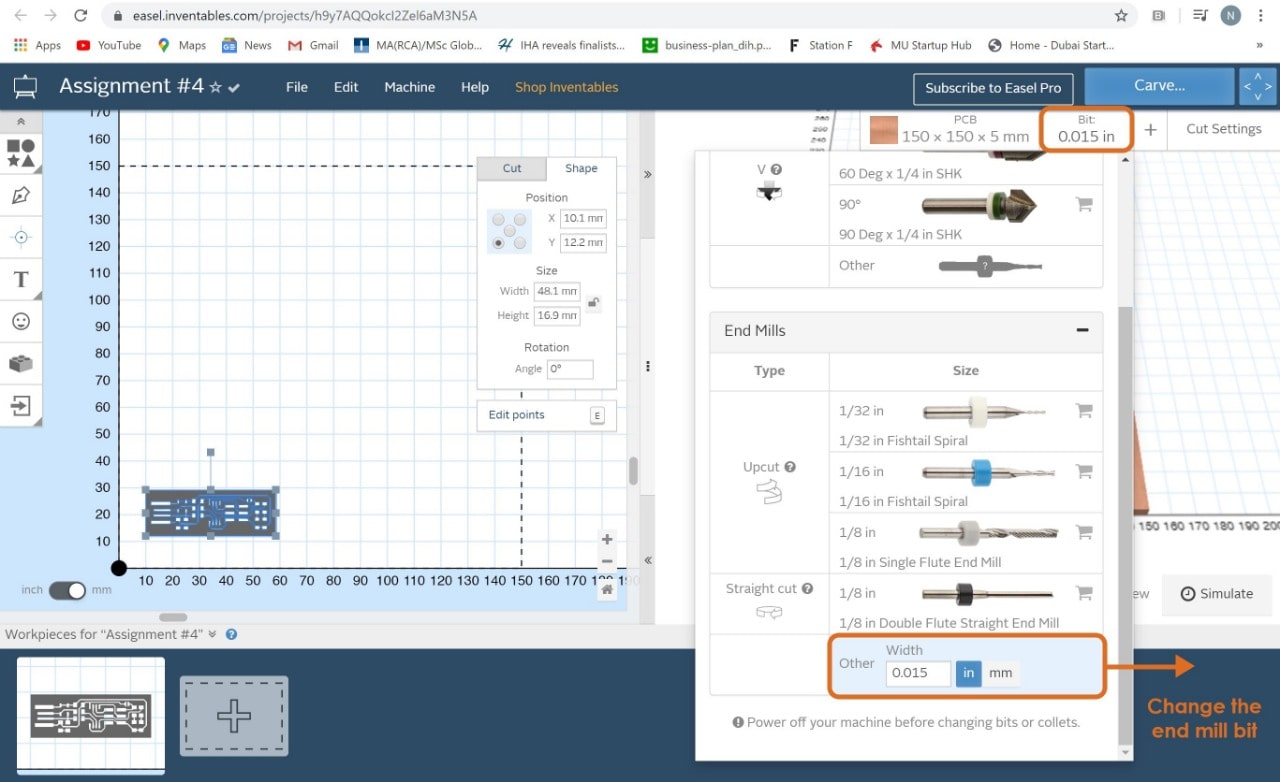This screenshot has height=782, width=1280.
Task: Click the Easel logo icon
Action: [24, 87]
